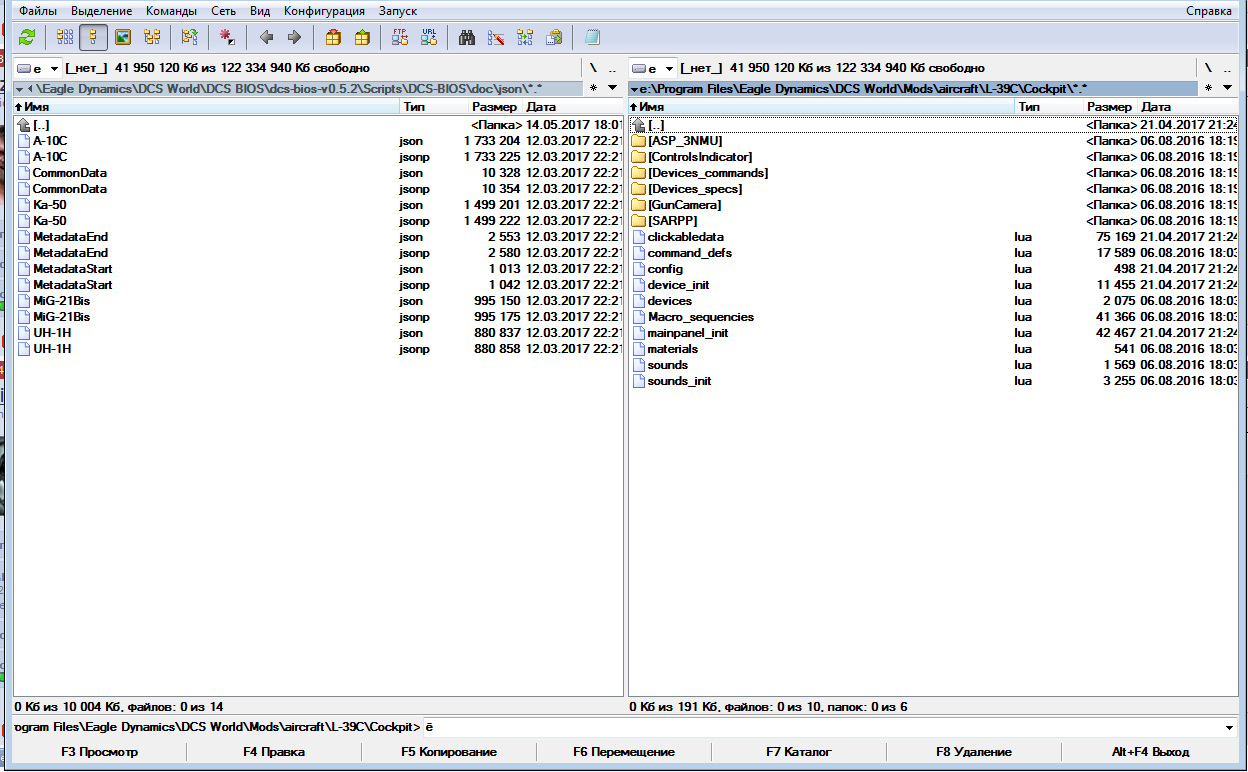The image size is (1248, 772).
Task: Click F8 Удаление button
Action: tap(974, 752)
